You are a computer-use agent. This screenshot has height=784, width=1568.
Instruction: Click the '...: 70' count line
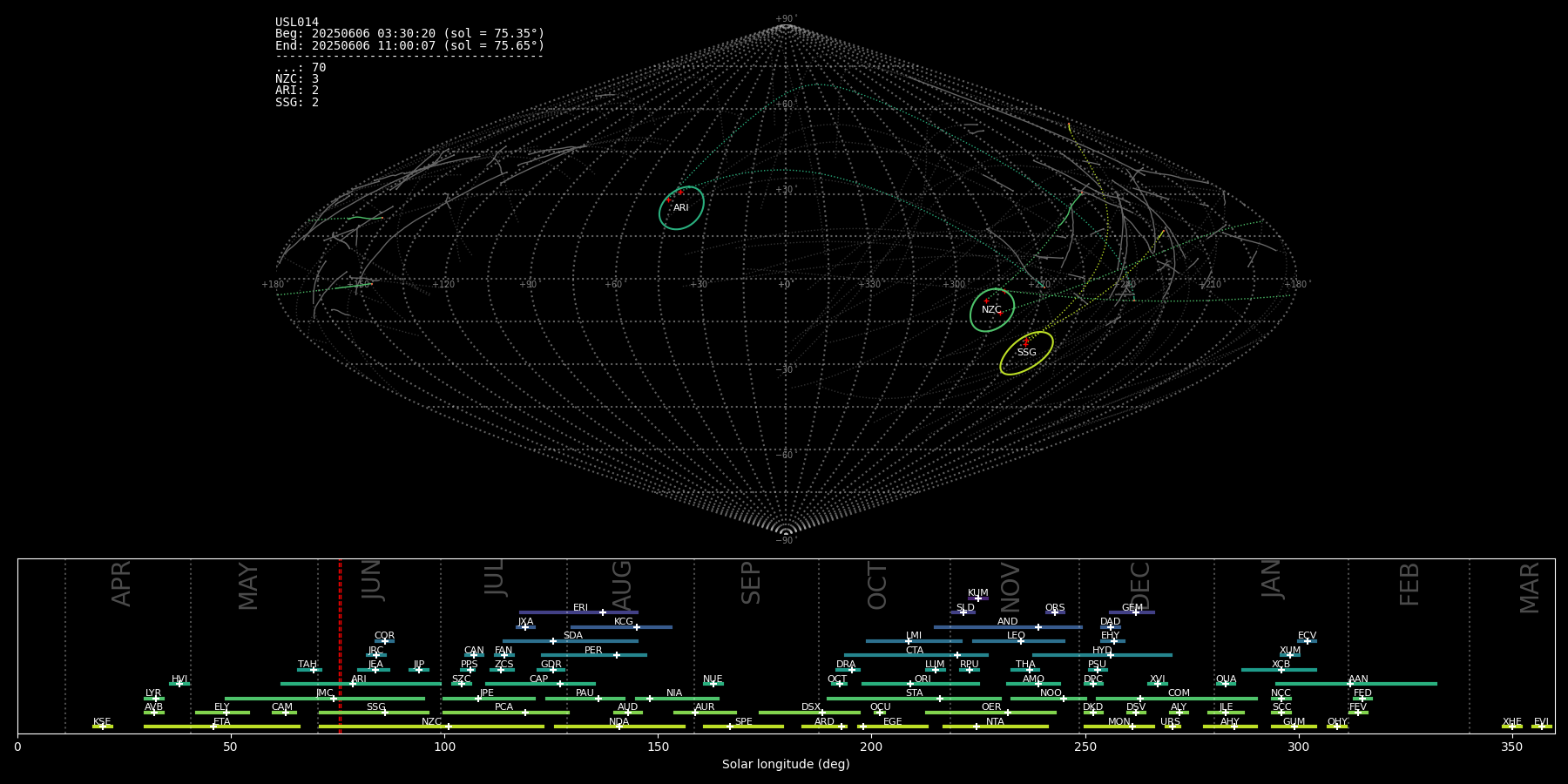pyautogui.click(x=301, y=68)
